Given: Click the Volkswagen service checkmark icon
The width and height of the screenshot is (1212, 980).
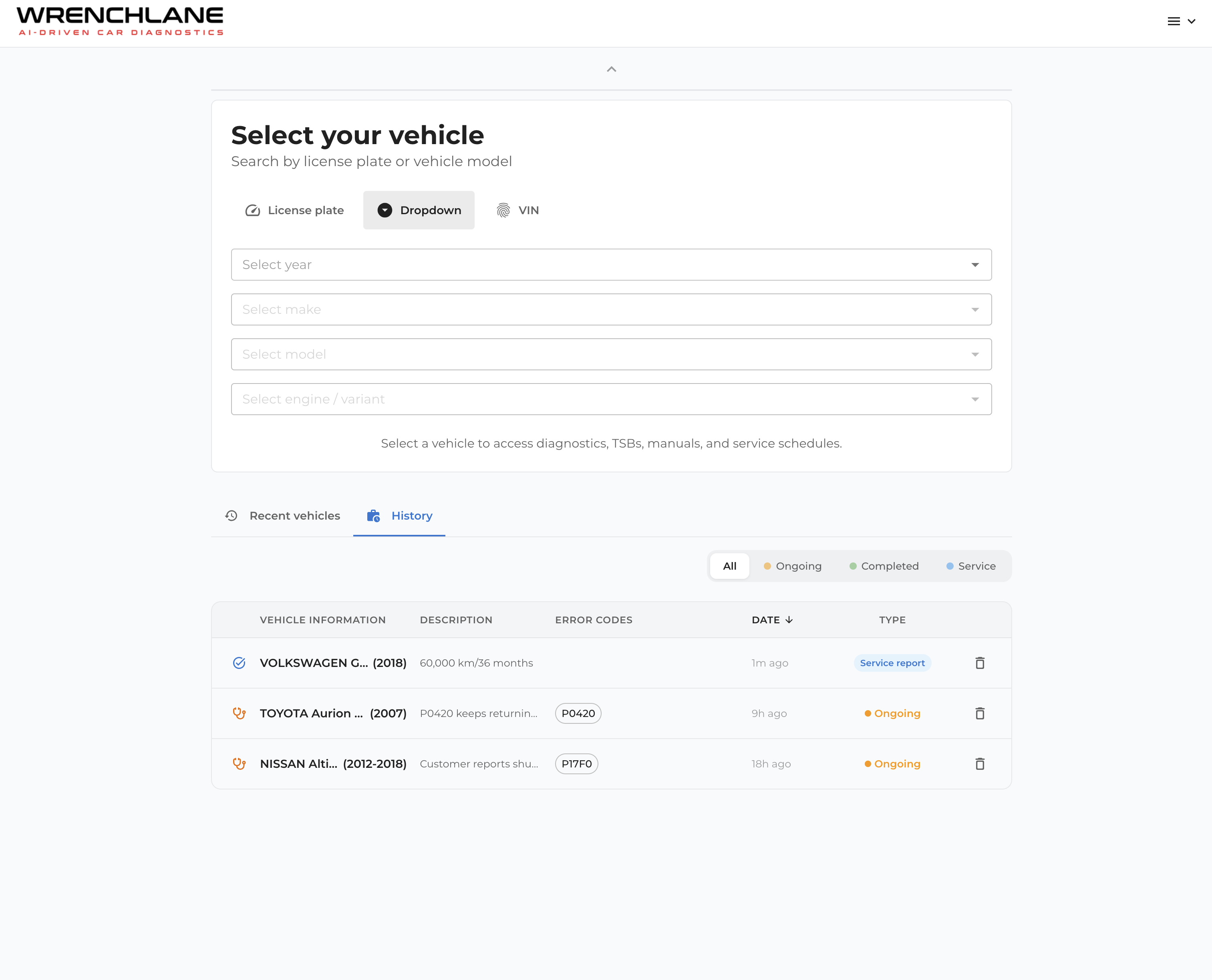Looking at the screenshot, I should point(240,663).
